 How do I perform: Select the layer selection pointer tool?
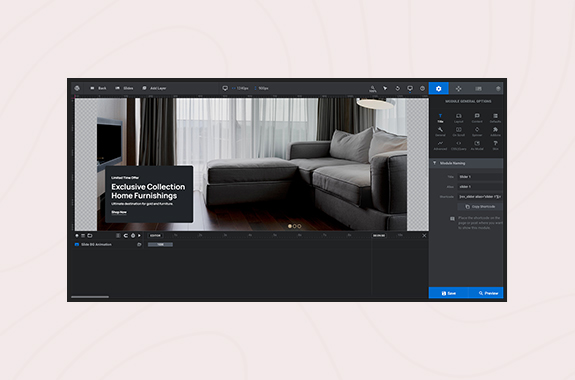pos(385,88)
